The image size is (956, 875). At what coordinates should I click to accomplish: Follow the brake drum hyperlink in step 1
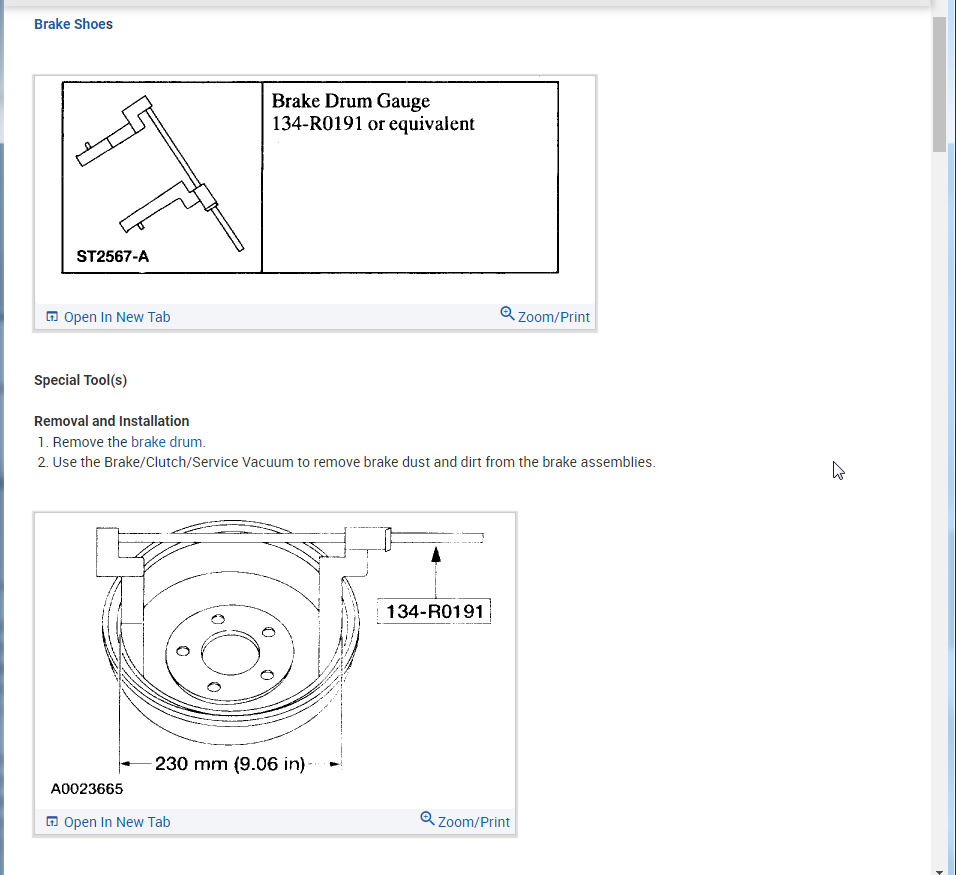click(166, 442)
